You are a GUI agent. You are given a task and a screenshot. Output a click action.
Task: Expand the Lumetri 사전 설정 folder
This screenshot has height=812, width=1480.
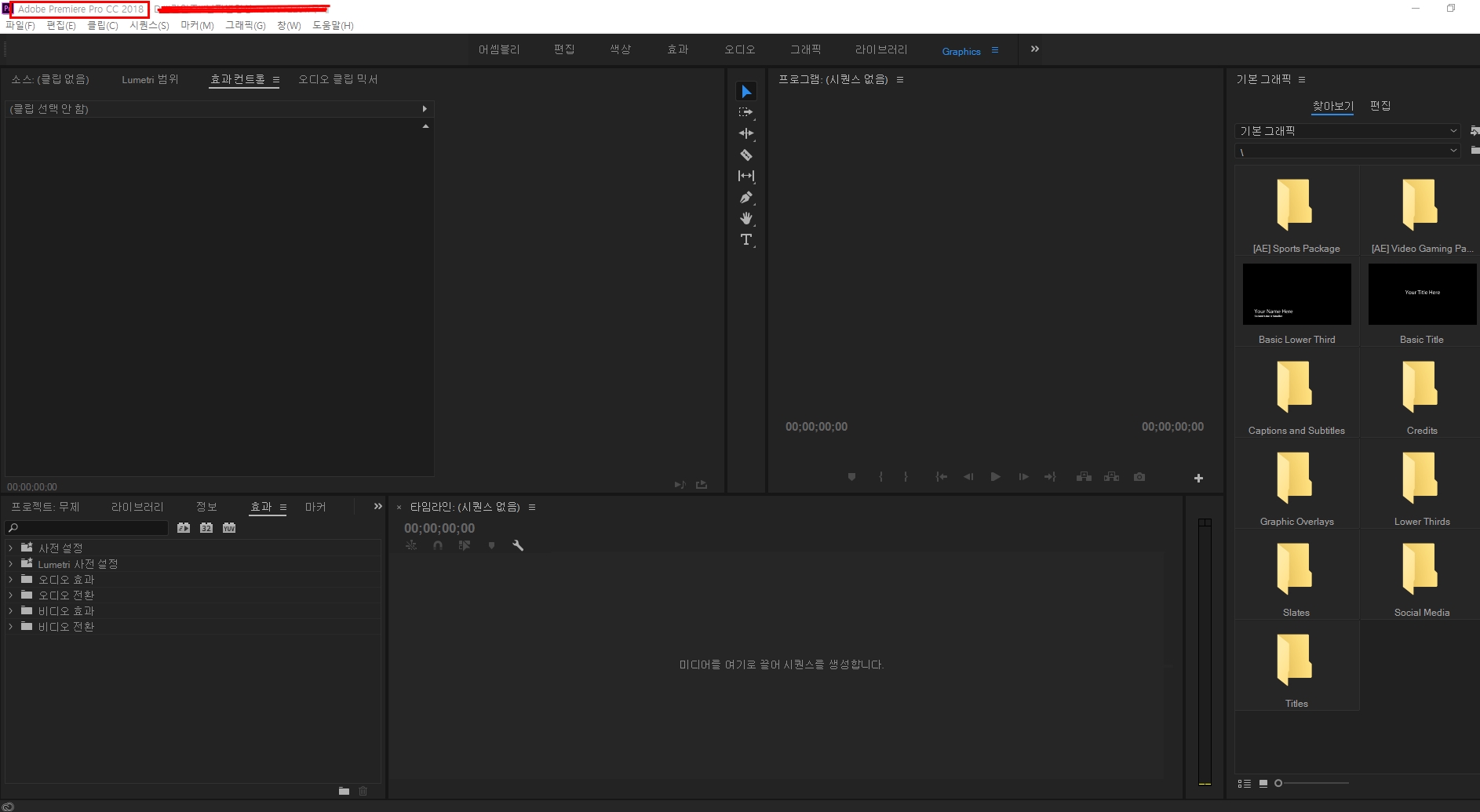pos(10,563)
